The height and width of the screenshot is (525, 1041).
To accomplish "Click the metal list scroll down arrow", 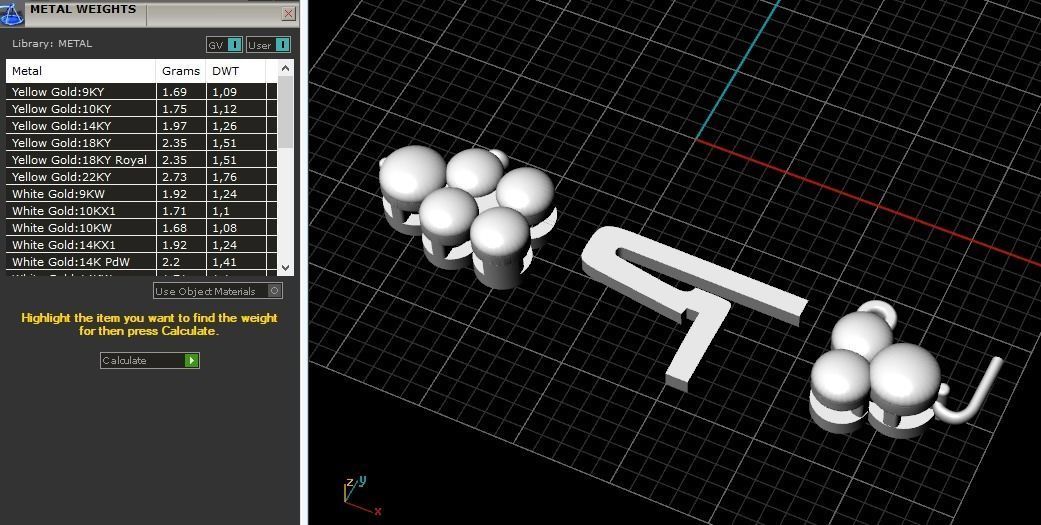I will (285, 267).
